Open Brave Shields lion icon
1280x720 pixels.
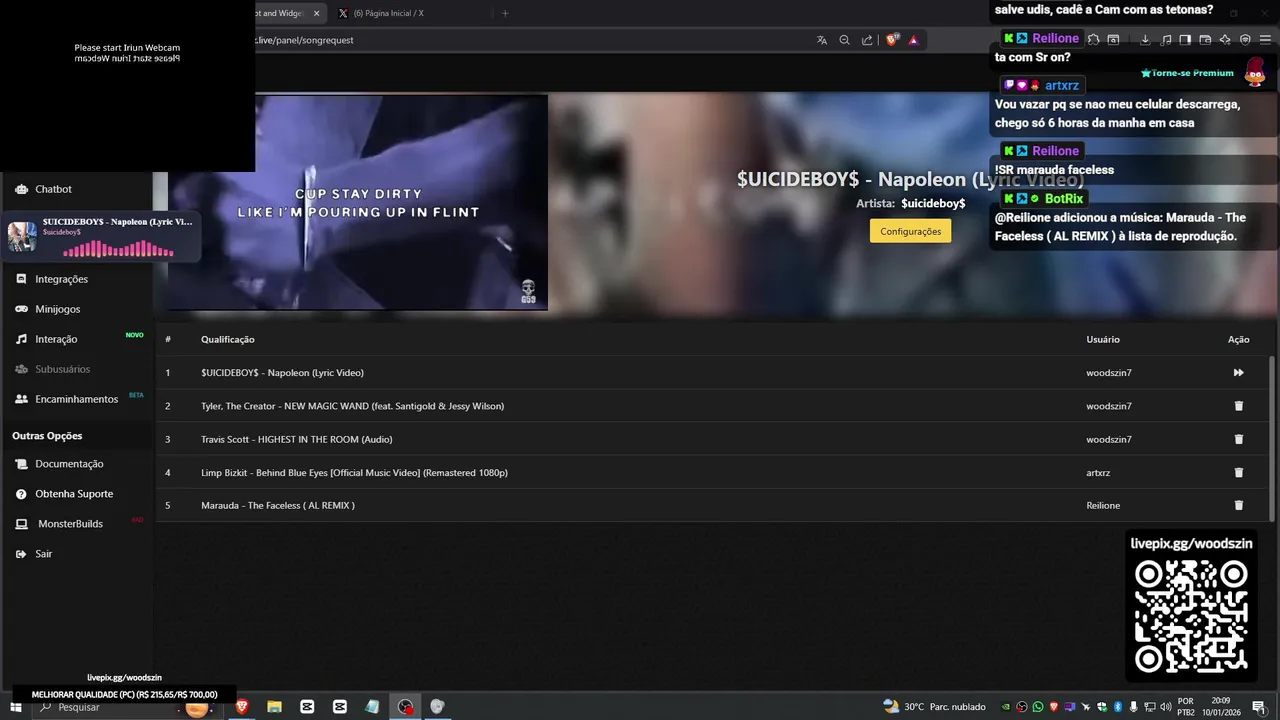point(892,40)
